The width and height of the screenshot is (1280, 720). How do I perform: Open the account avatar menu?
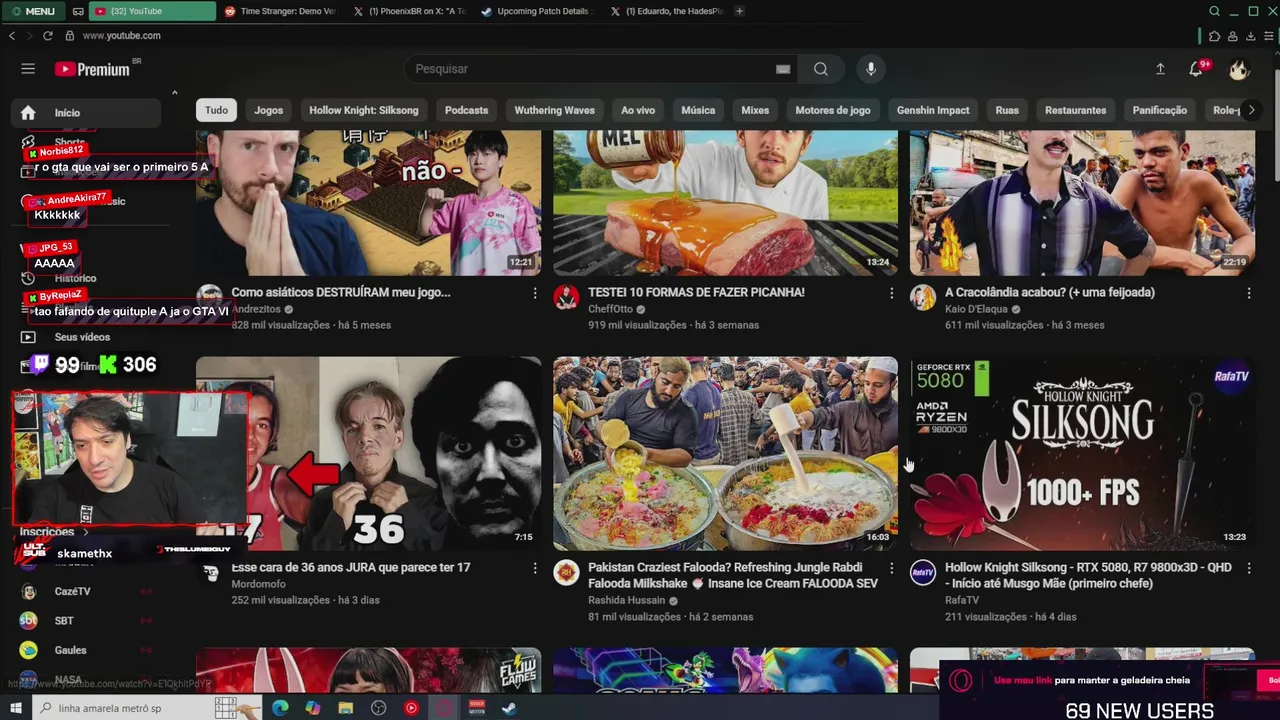(1239, 69)
